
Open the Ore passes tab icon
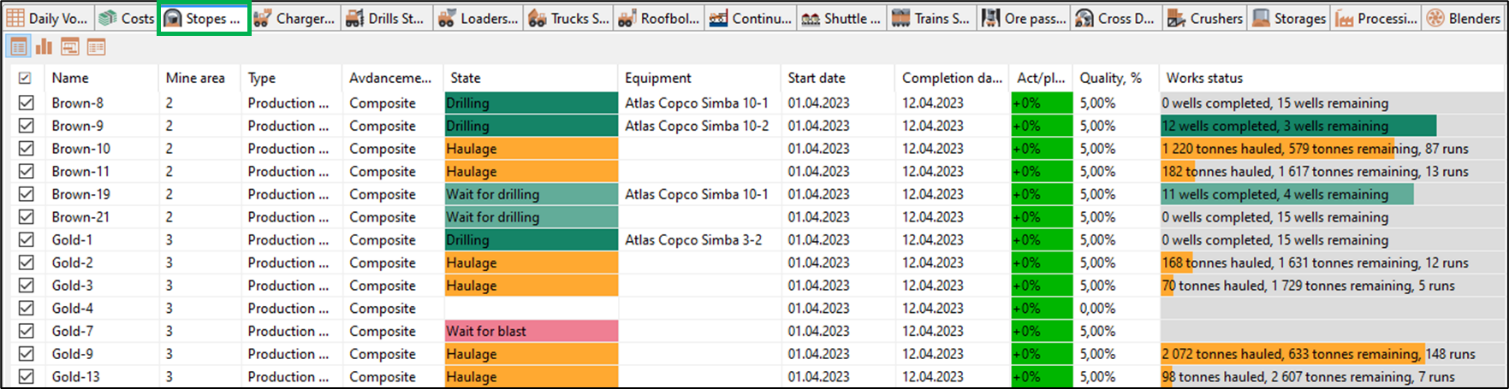click(x=991, y=19)
